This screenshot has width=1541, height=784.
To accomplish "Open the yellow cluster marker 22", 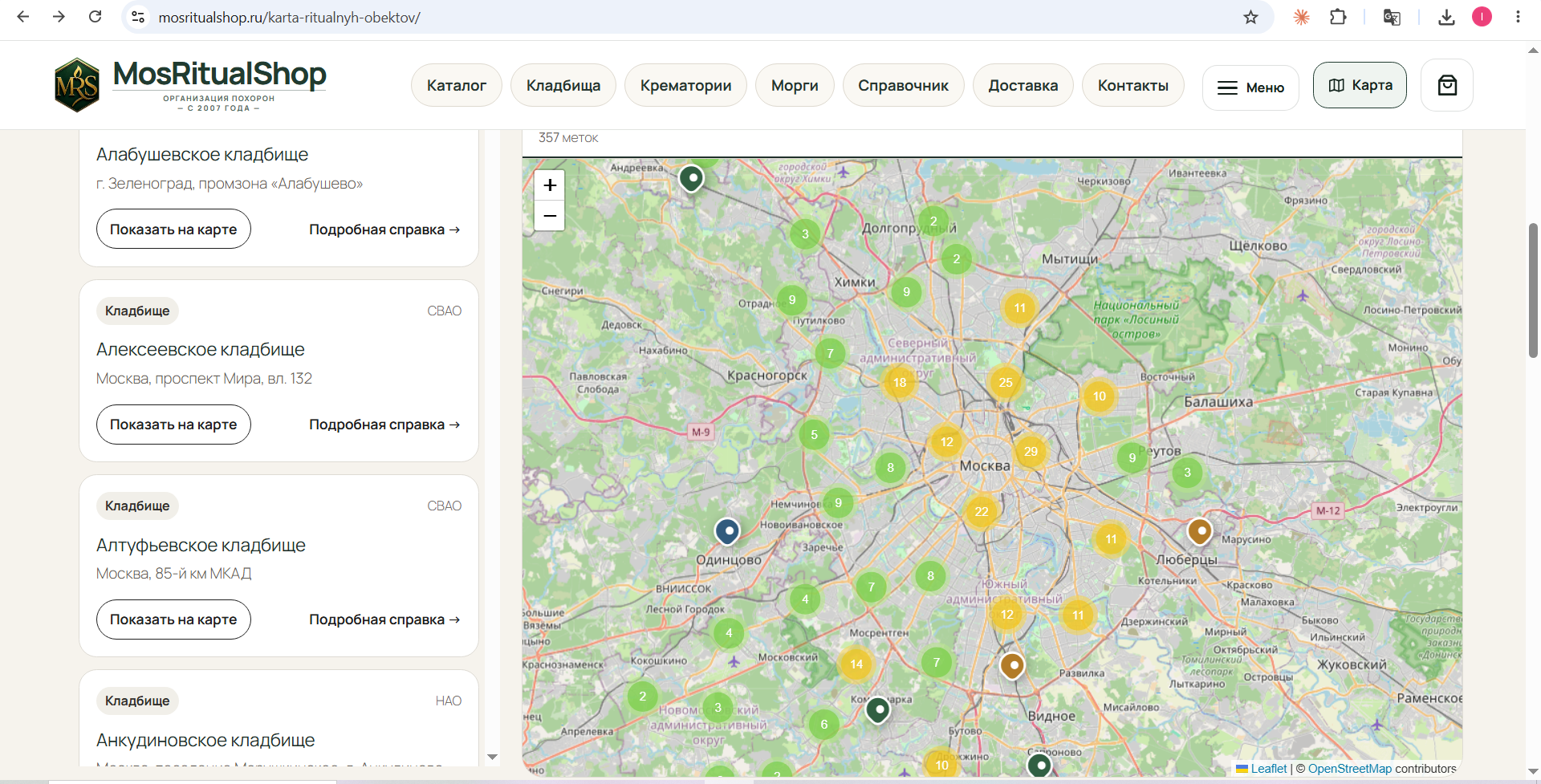I will [x=982, y=512].
